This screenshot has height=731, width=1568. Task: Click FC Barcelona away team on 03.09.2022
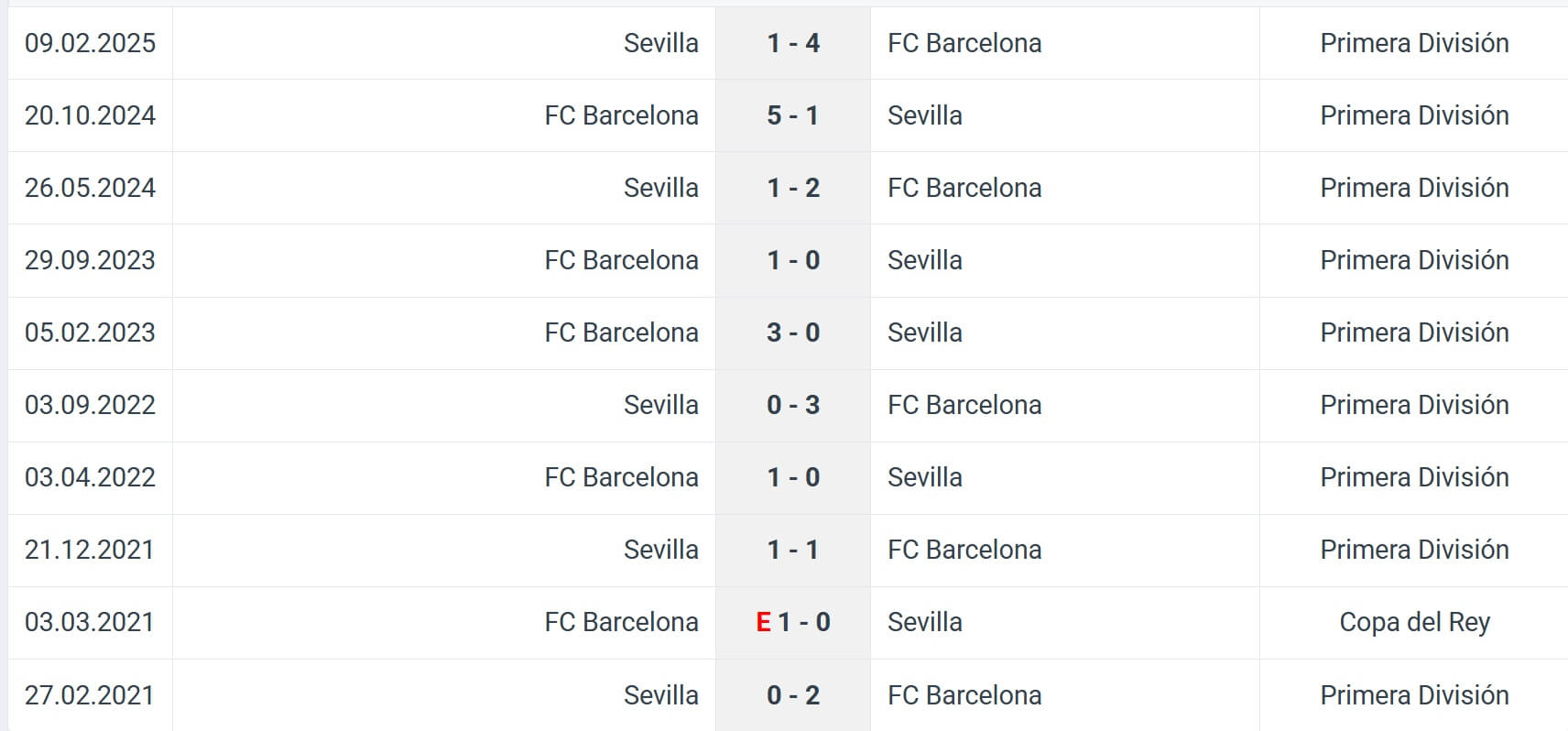964,405
